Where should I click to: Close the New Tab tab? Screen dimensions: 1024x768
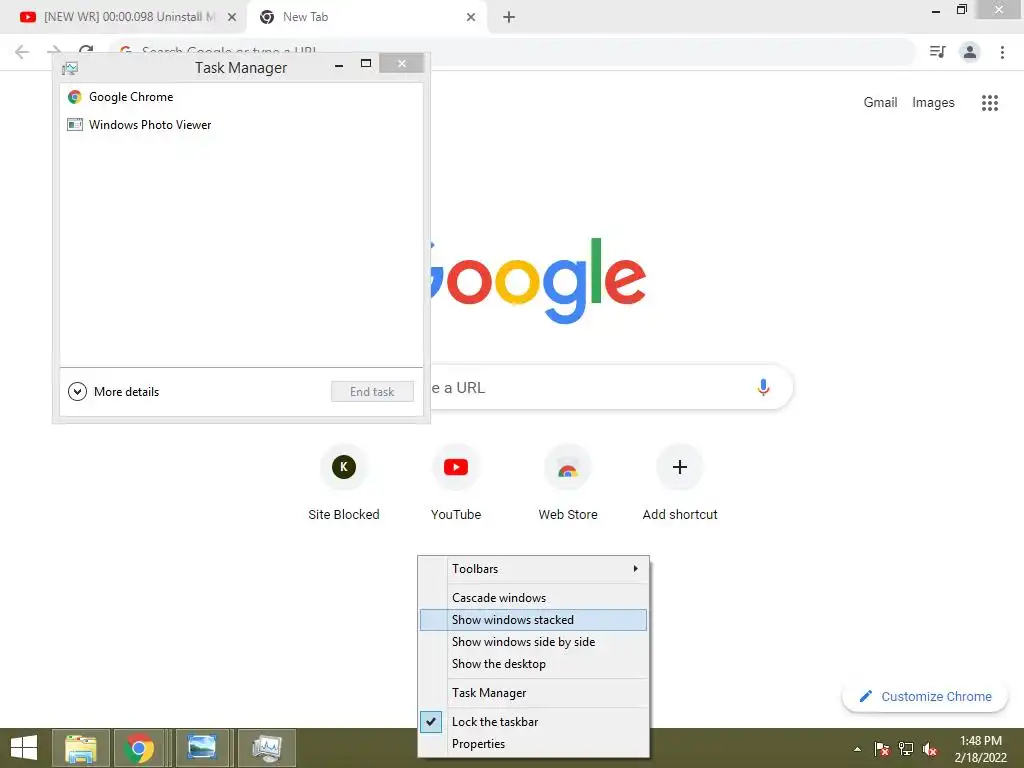click(x=471, y=17)
